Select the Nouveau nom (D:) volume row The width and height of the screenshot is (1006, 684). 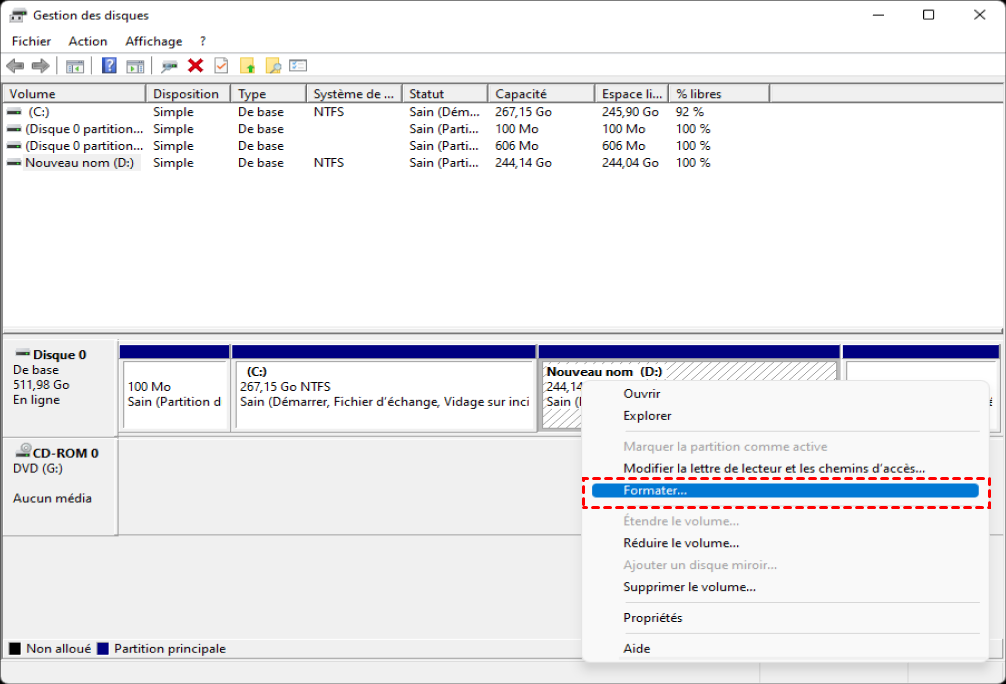pos(79,162)
